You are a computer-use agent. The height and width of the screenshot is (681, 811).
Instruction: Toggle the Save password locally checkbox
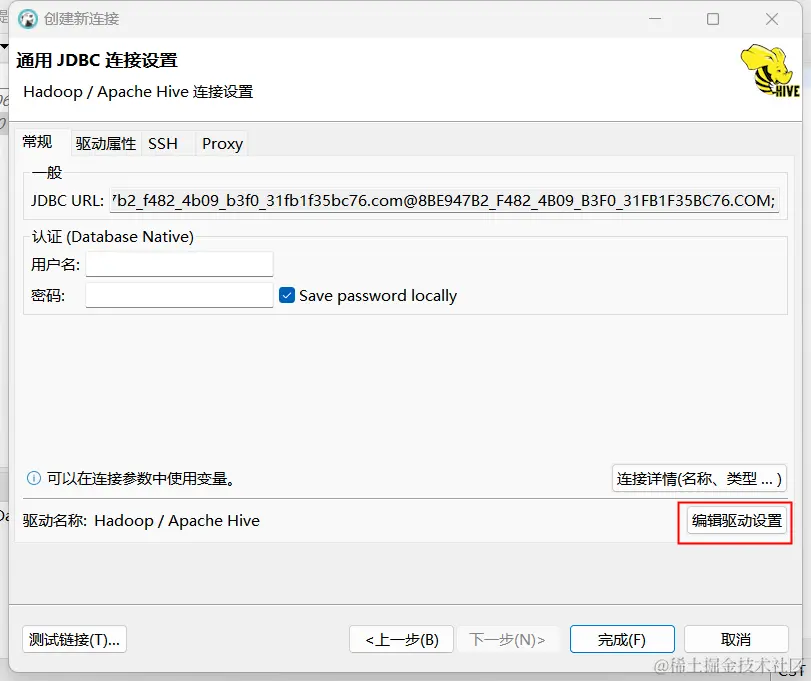(x=287, y=295)
